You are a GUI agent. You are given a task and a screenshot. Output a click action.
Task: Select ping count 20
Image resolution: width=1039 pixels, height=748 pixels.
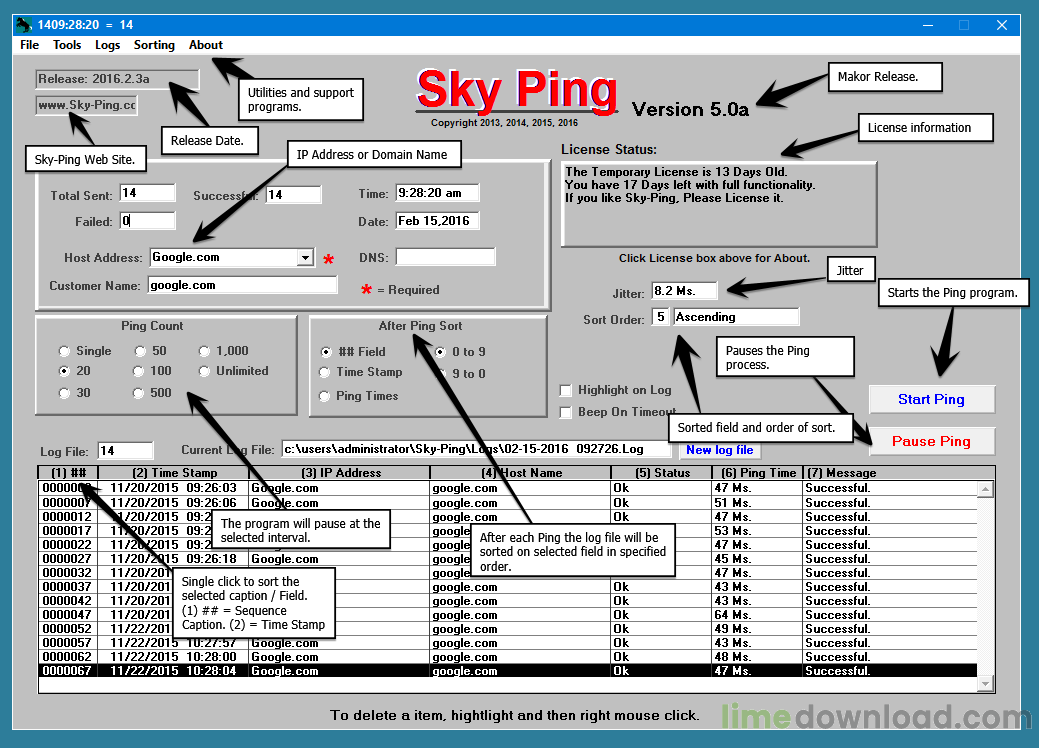point(74,371)
